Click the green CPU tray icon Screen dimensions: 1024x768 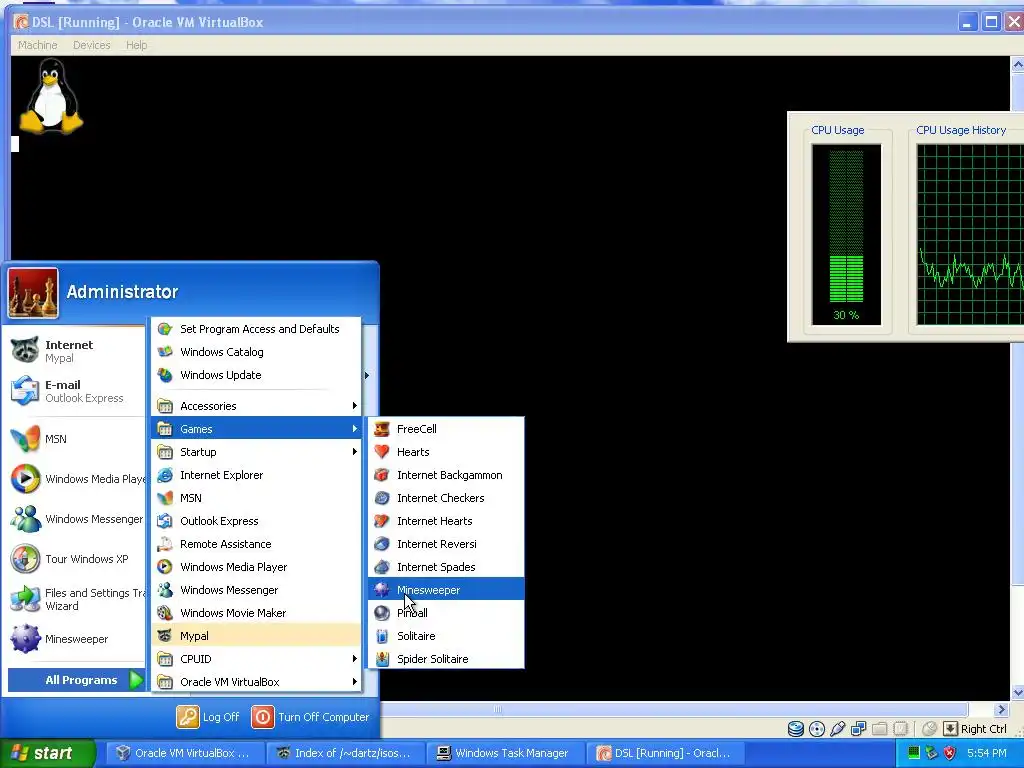coord(914,753)
